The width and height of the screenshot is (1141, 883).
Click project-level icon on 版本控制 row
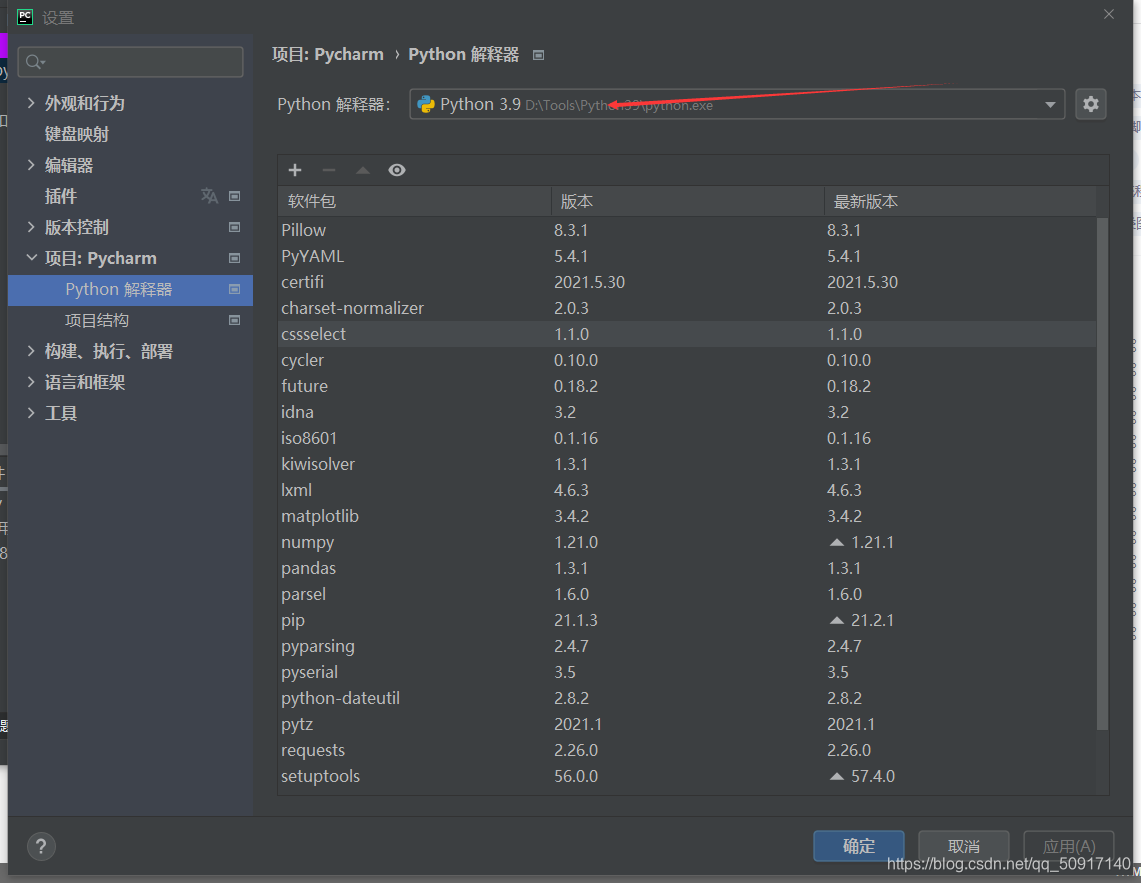234,227
